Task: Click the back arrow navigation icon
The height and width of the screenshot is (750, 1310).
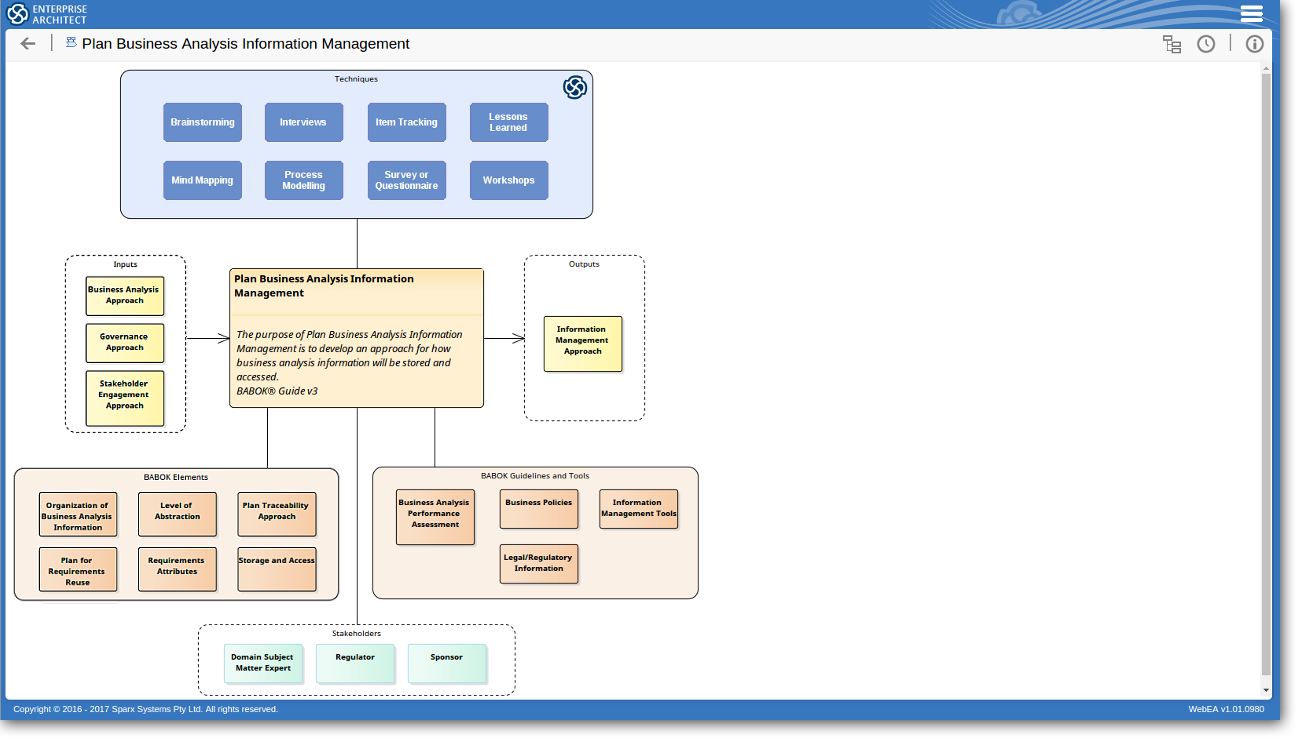Action: pos(28,44)
